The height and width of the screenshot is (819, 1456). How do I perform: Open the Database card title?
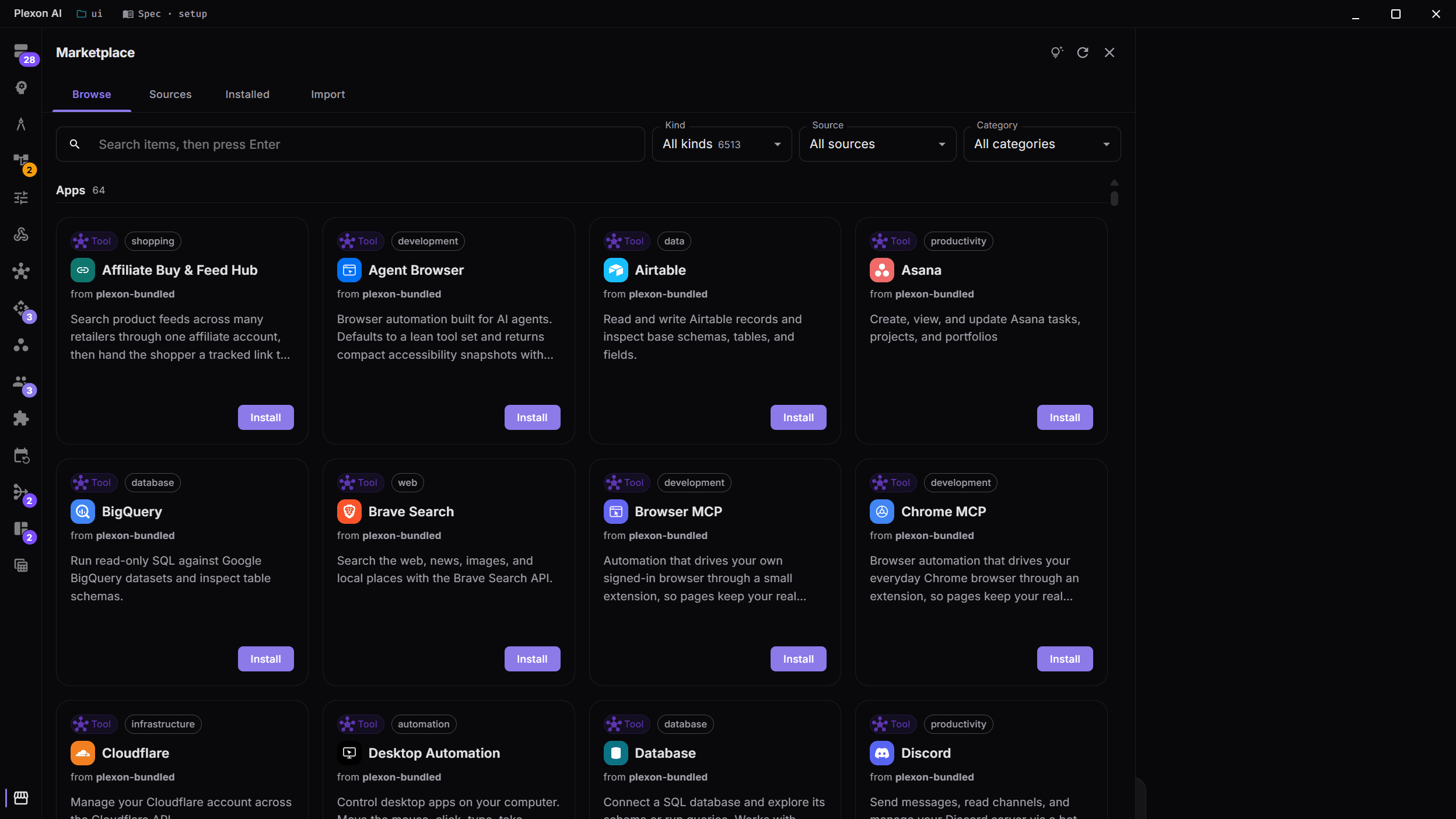665,753
